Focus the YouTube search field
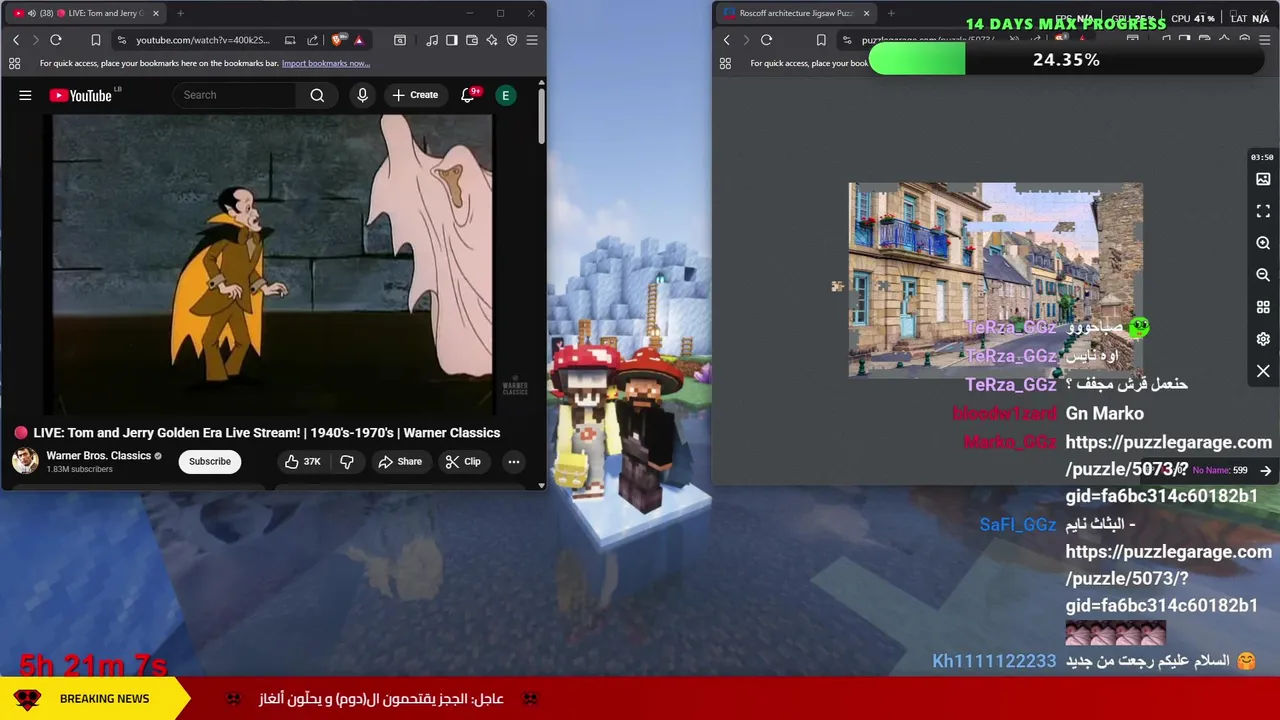1280x720 pixels. 236,95
